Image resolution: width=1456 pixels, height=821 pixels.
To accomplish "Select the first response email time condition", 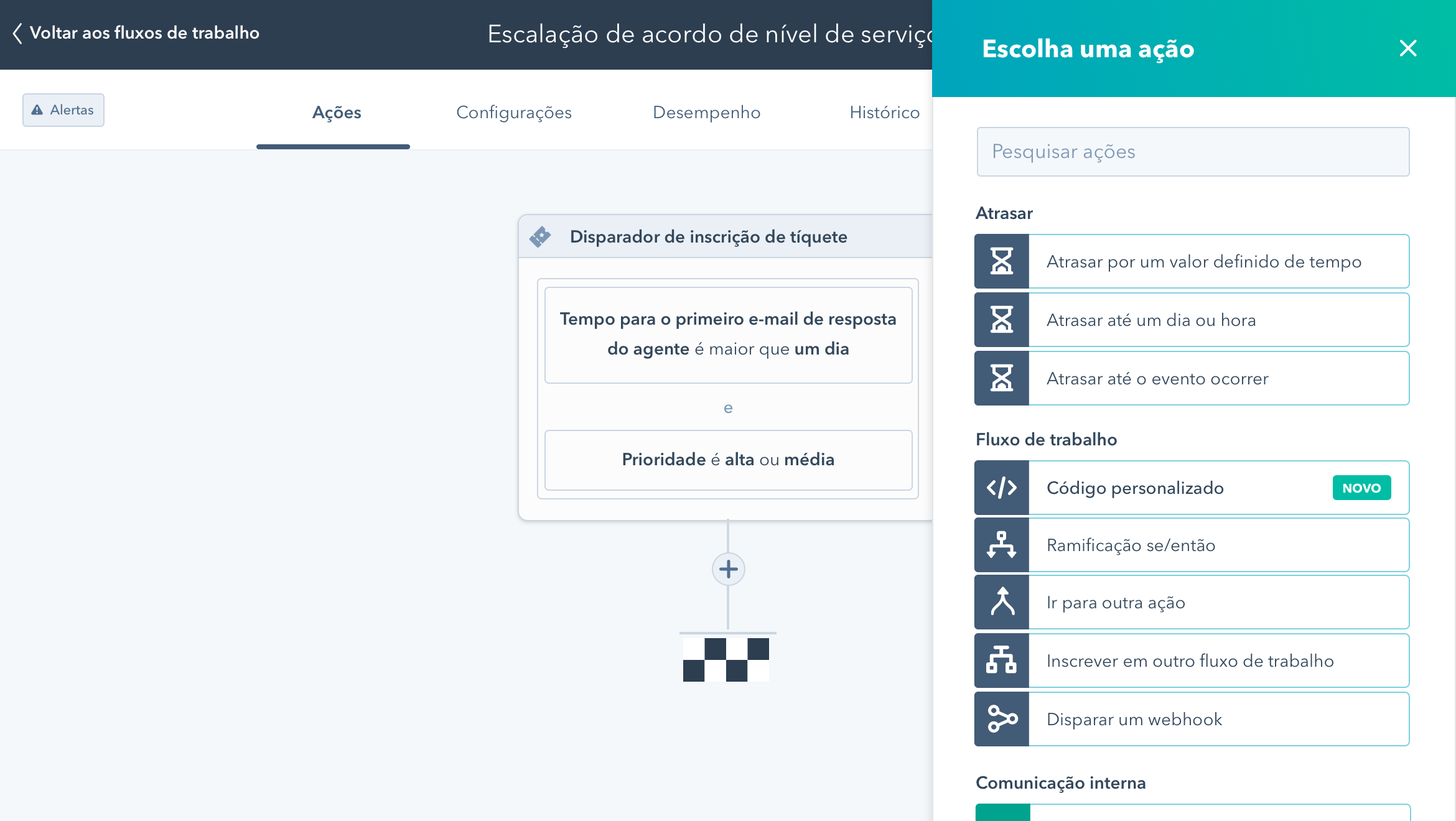I will point(728,335).
